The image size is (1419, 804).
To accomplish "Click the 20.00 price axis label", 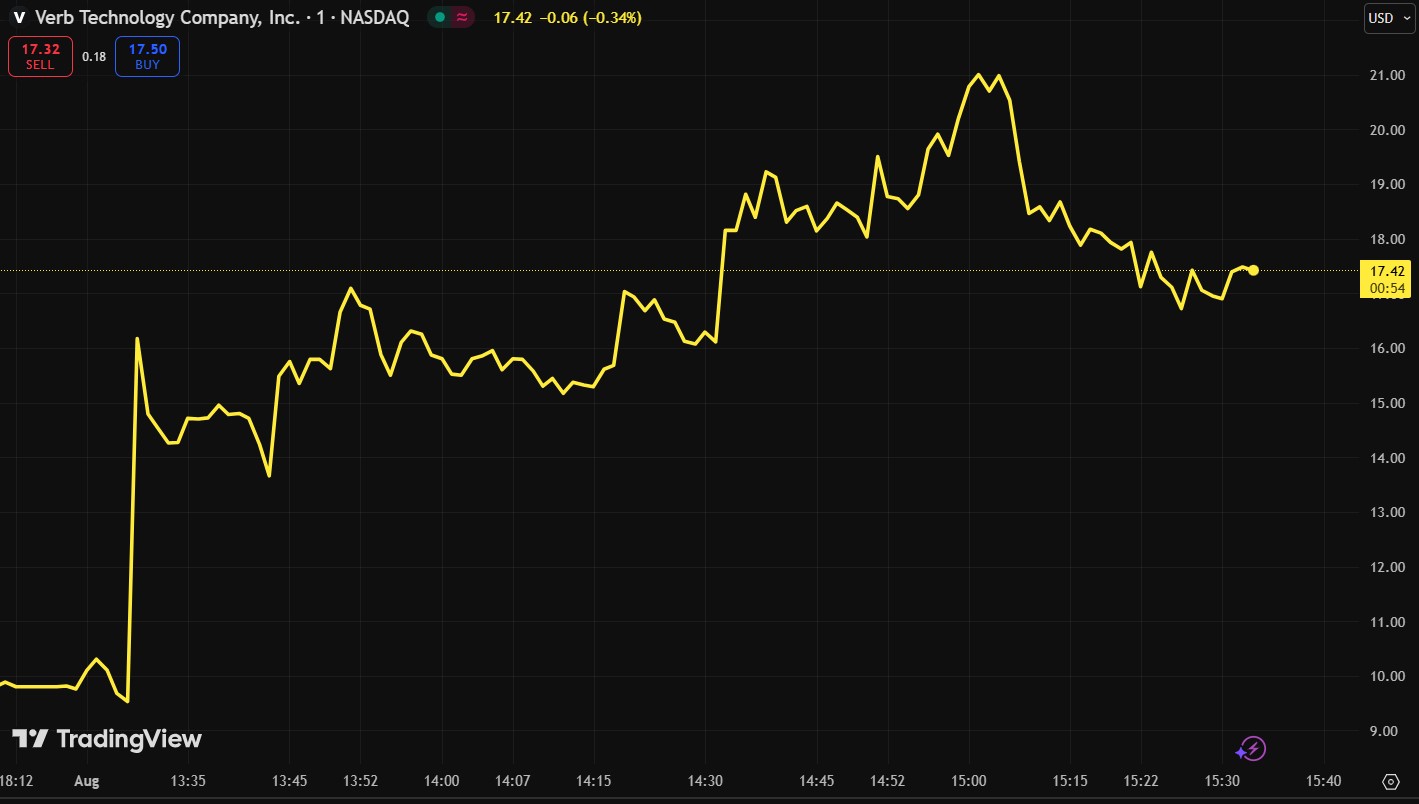I will [1387, 130].
